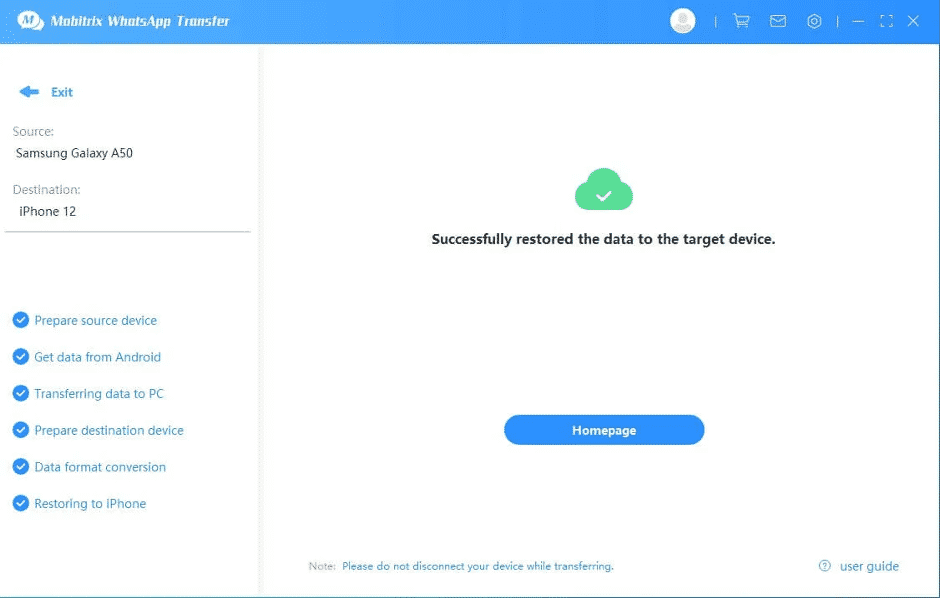The image size is (941, 600).
Task: Open the settings gear icon
Action: coord(814,21)
